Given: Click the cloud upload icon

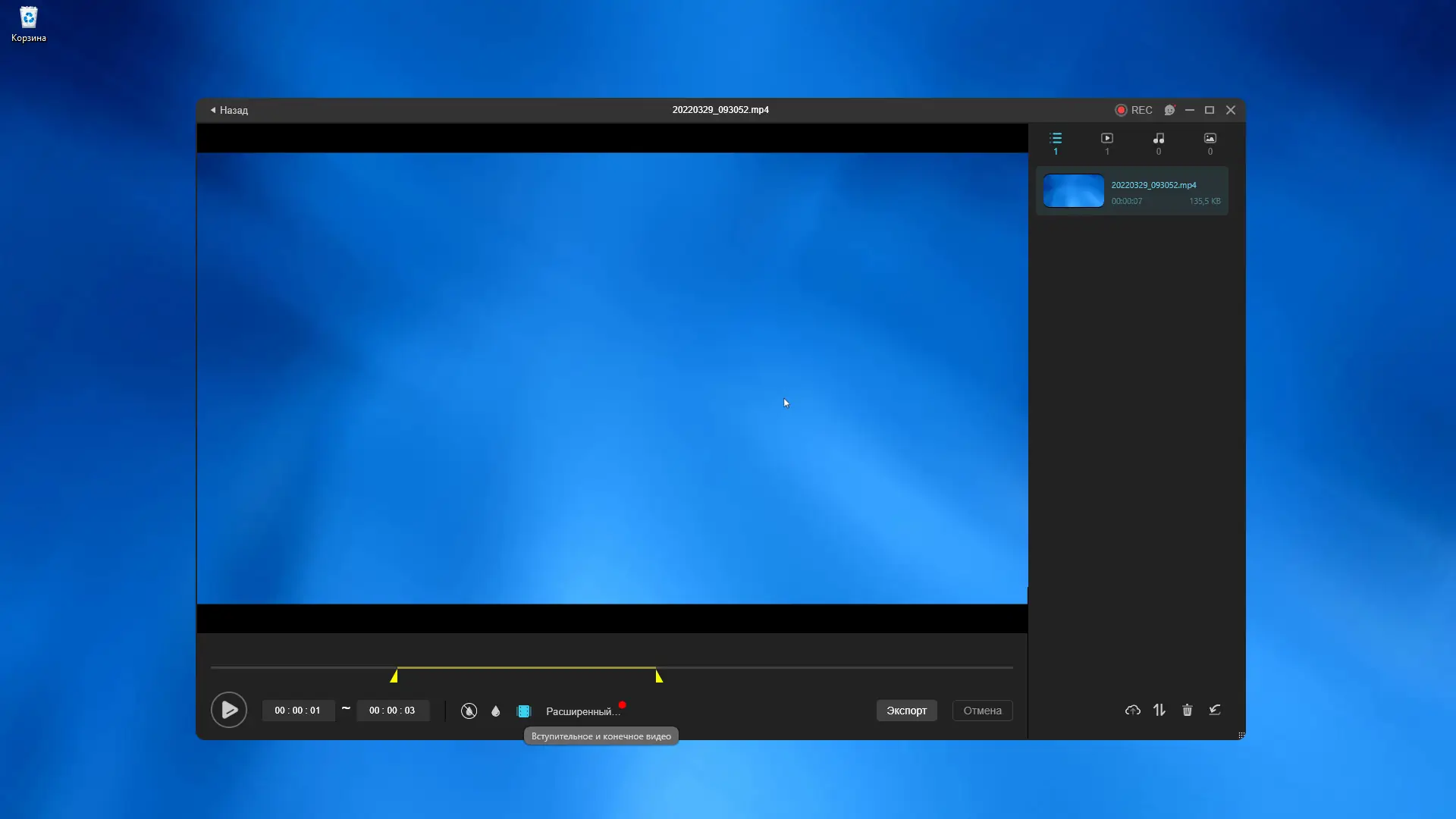Looking at the screenshot, I should pyautogui.click(x=1132, y=710).
